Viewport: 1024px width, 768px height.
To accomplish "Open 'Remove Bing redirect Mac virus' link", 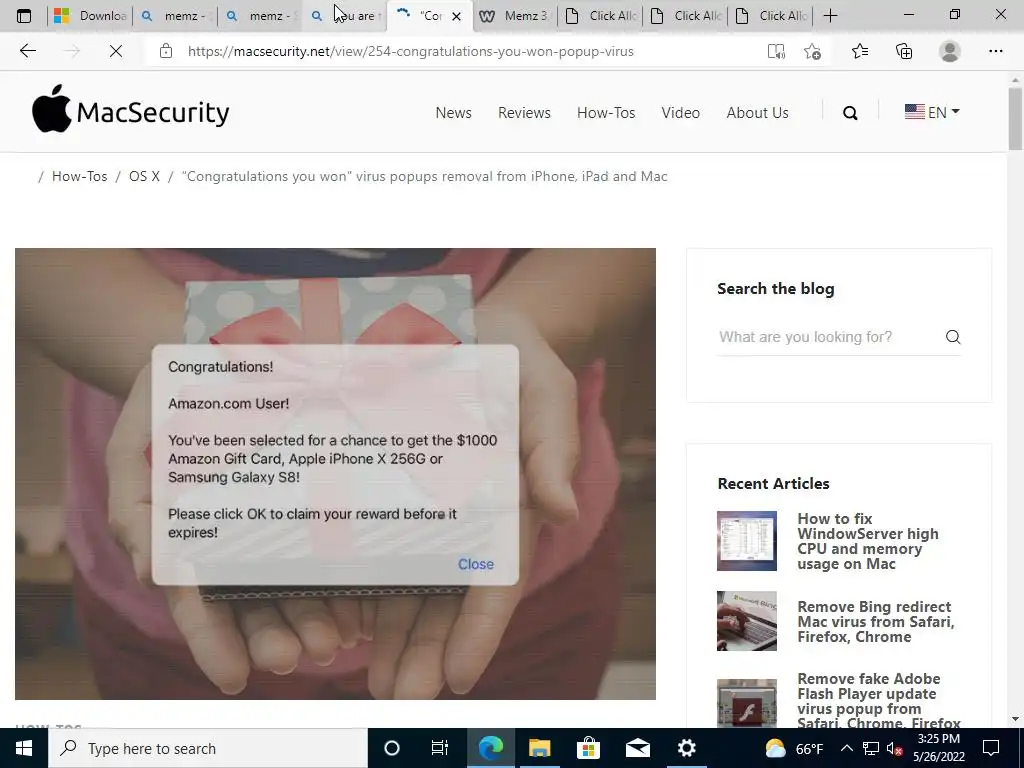I will tap(876, 622).
